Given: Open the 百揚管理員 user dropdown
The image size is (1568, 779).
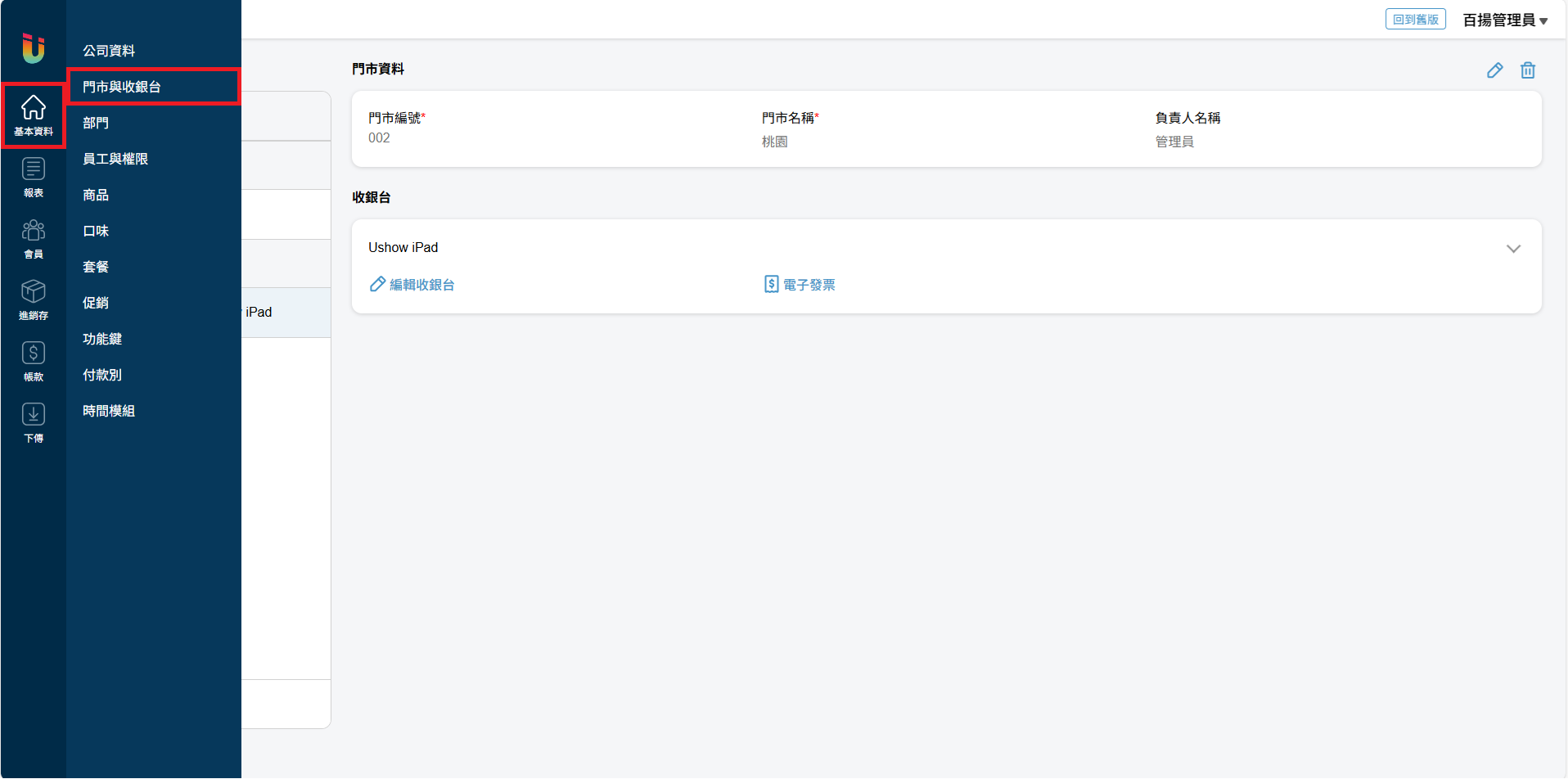Looking at the screenshot, I should pyautogui.click(x=1505, y=20).
